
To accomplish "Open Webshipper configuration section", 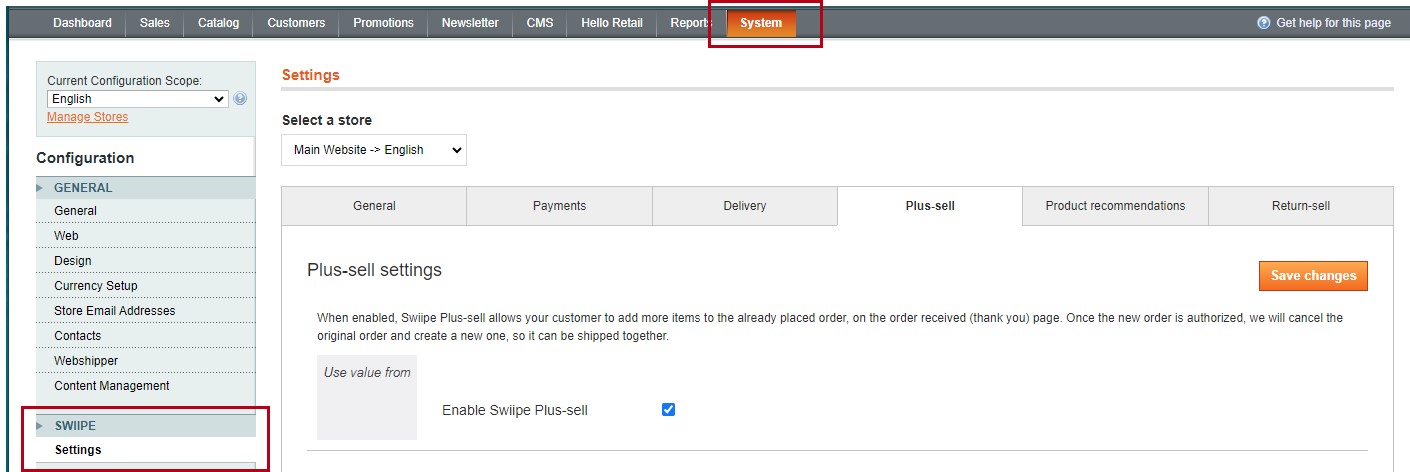I will click(86, 361).
